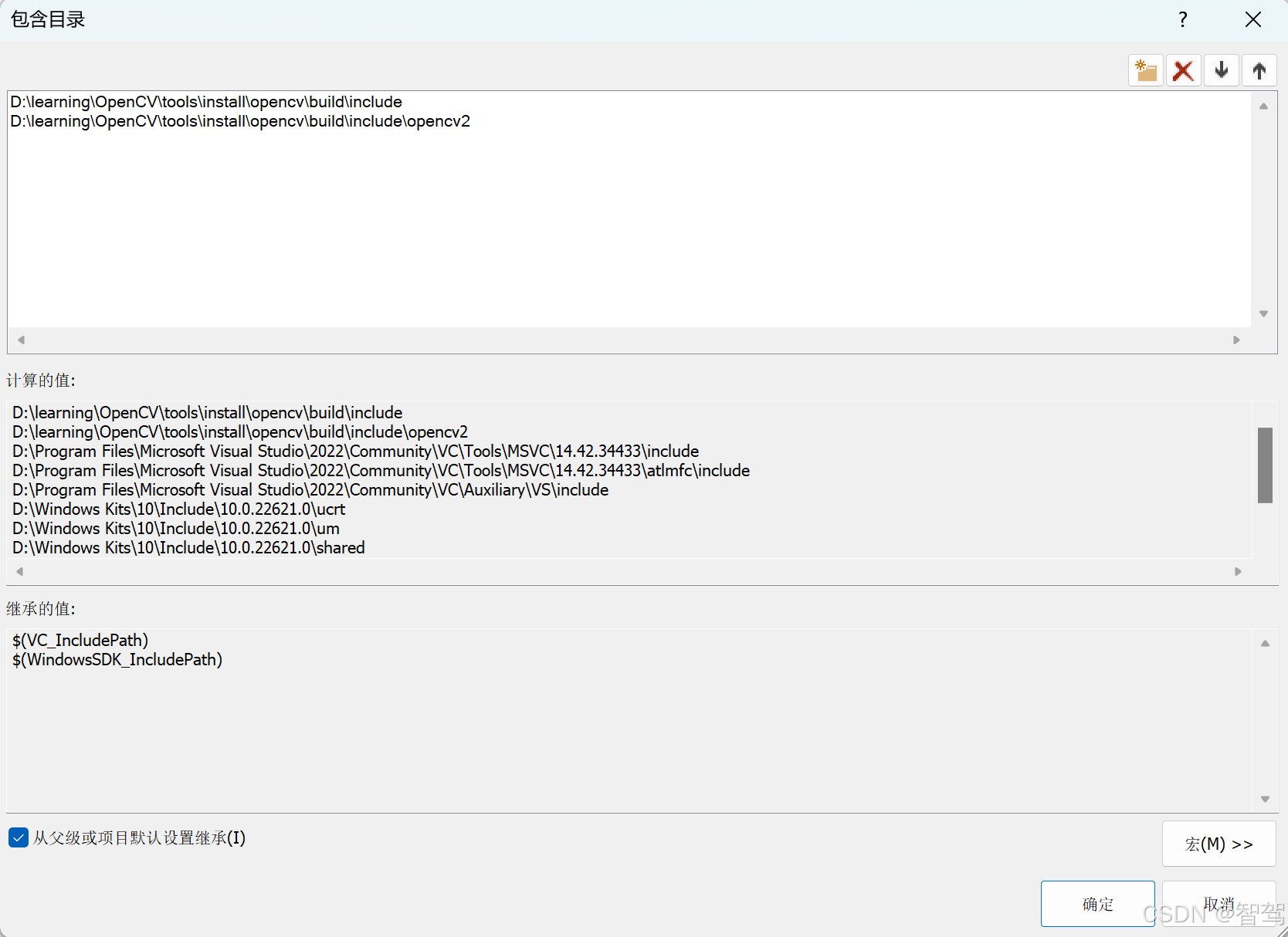Click the help question mark icon
Screen dimensions: 1288x937
pos(1183,20)
